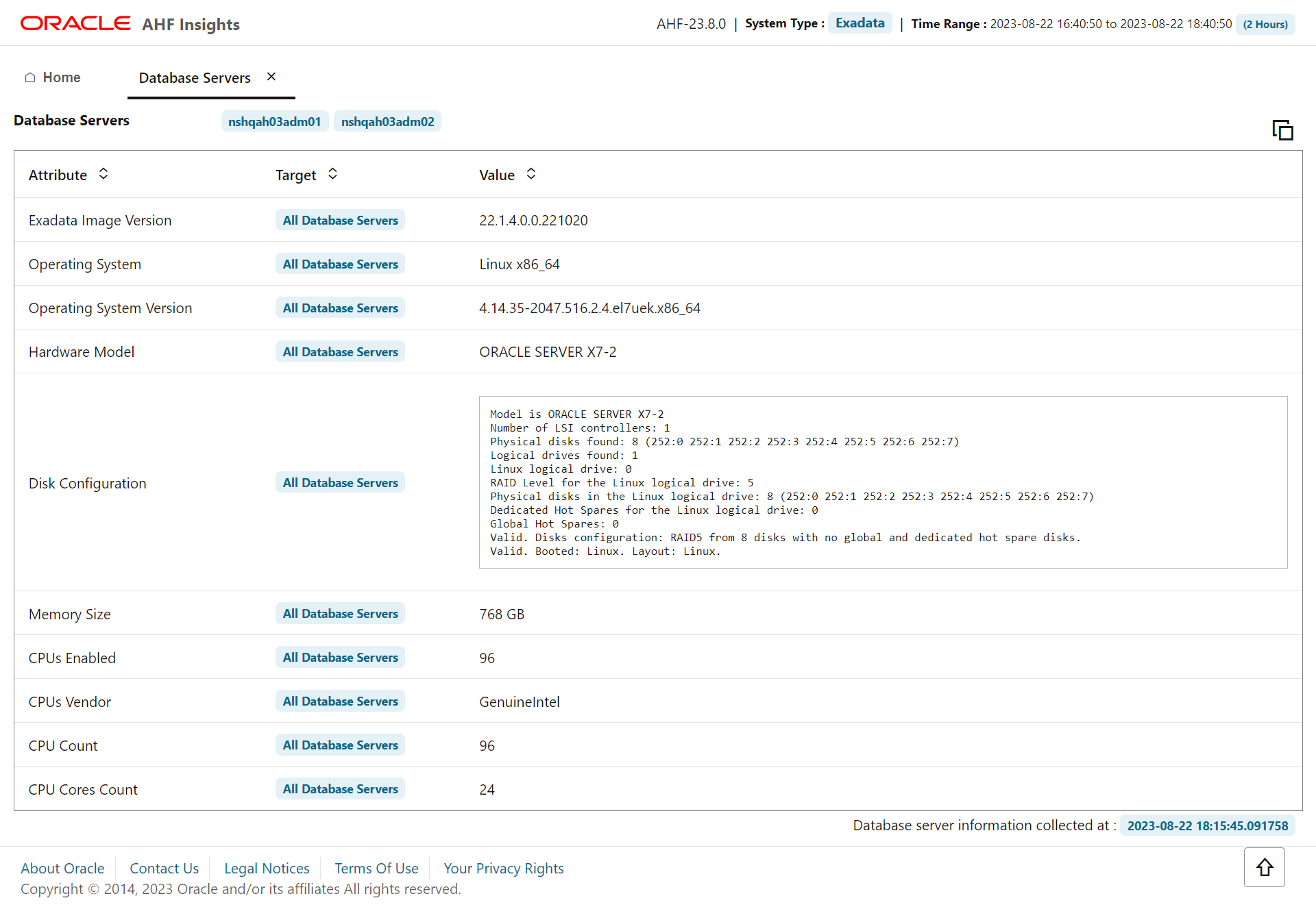Click All Database Servers in Exadata Image Version row

click(x=341, y=220)
